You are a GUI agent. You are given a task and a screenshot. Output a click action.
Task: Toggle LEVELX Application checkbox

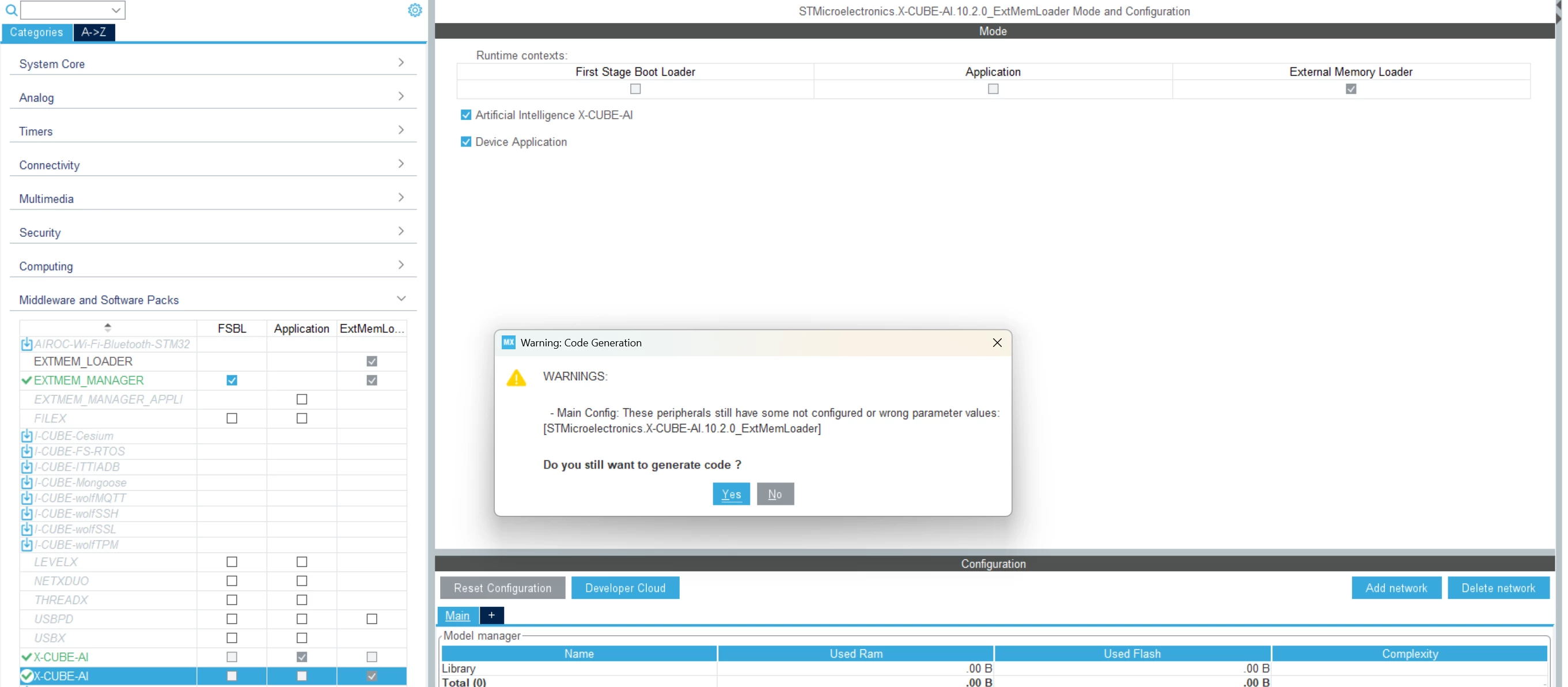[302, 562]
